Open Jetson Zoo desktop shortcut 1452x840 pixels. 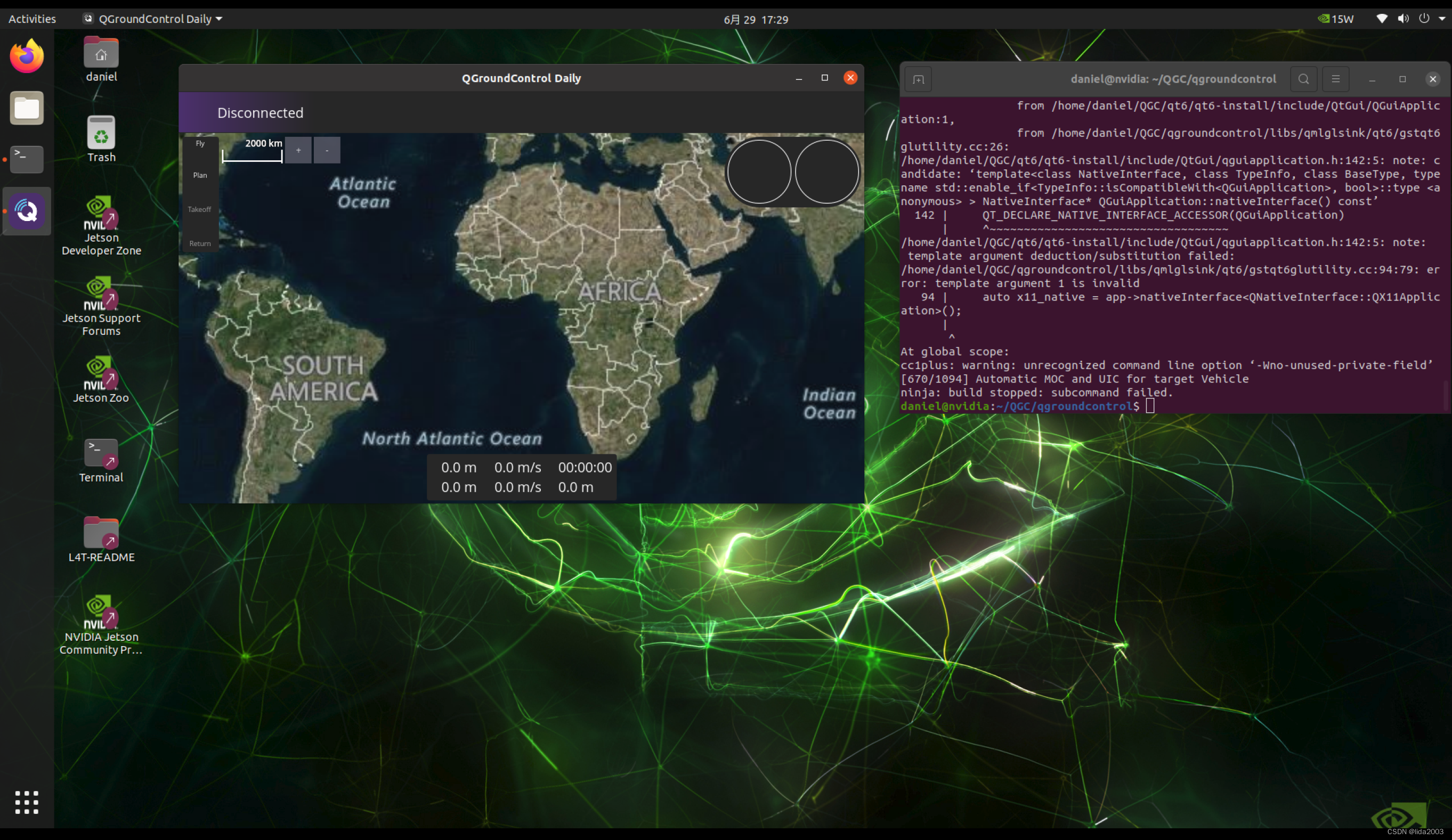101,380
